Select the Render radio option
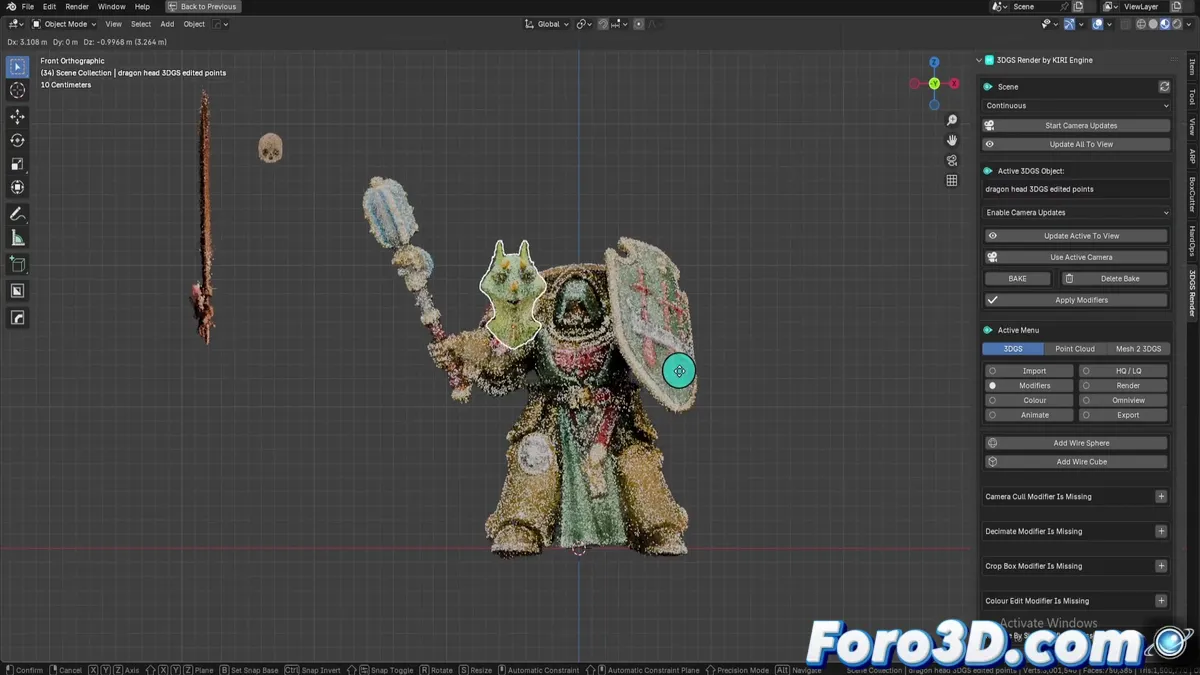 pos(1124,385)
